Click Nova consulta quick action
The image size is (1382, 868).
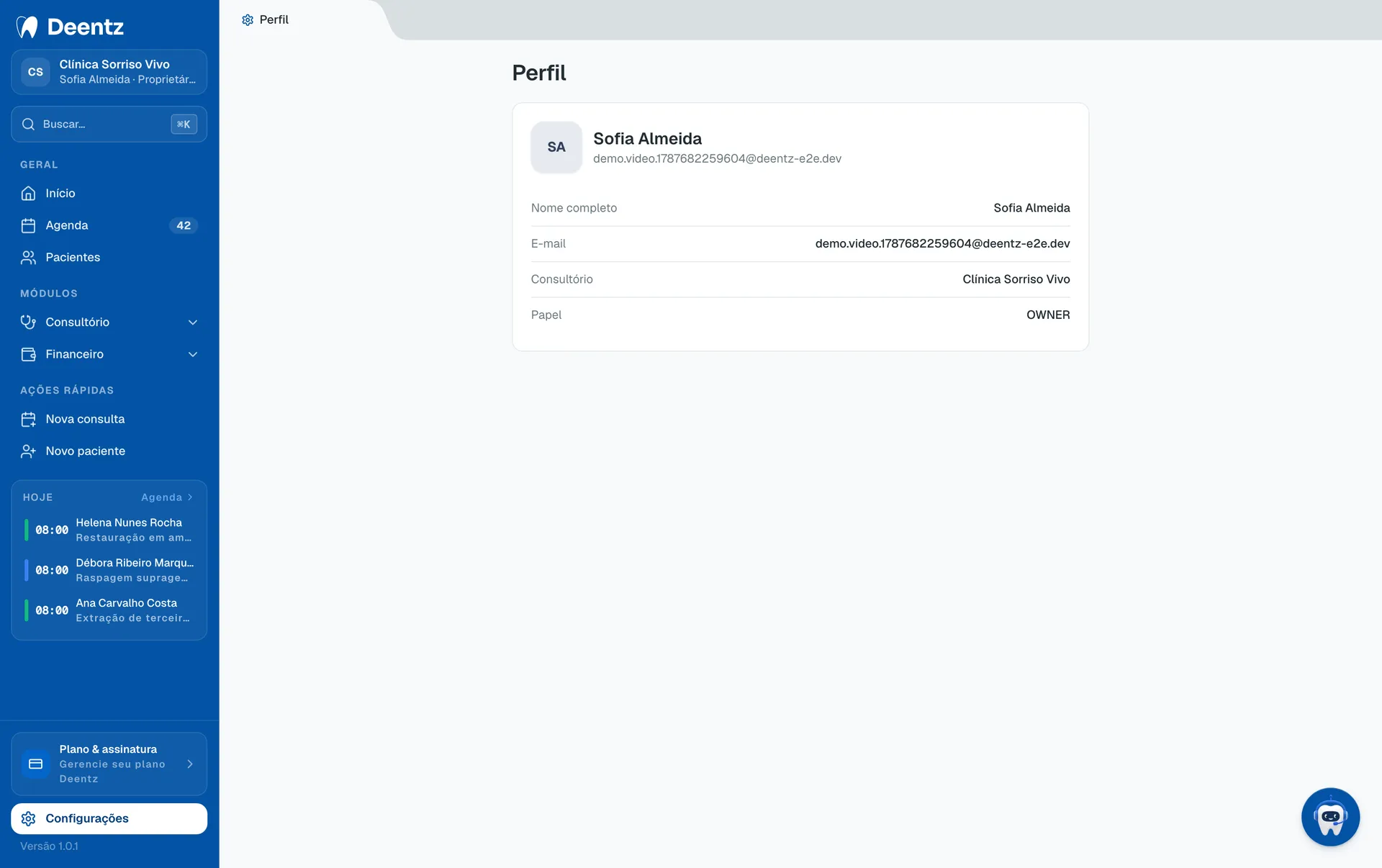[109, 419]
